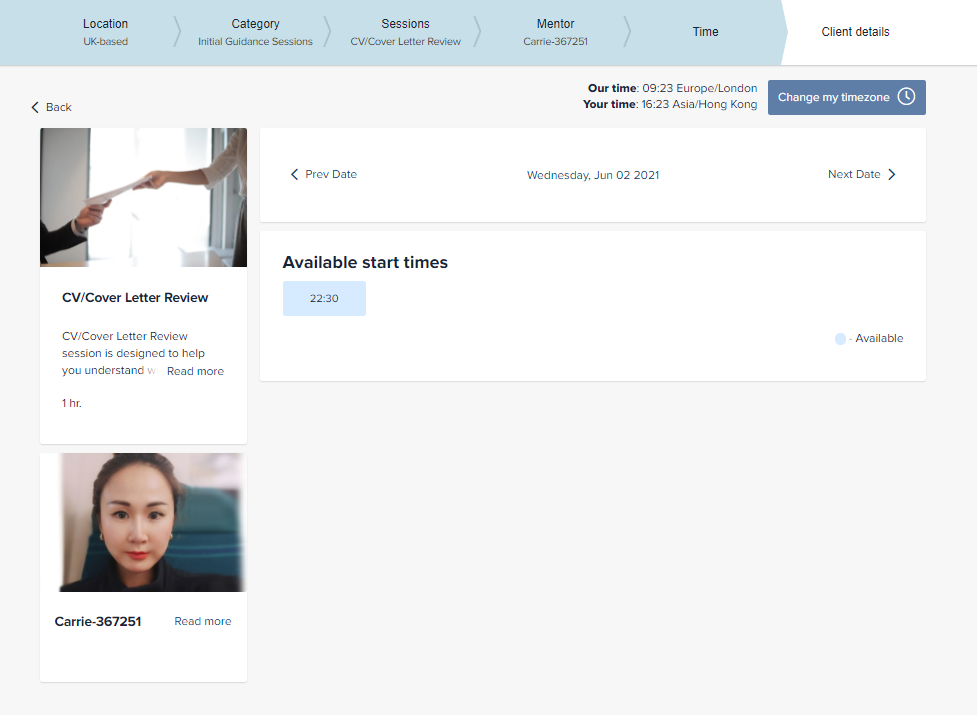The width and height of the screenshot is (977, 715).
Task: Select the Mentor step Carrie-367251
Action: (555, 32)
